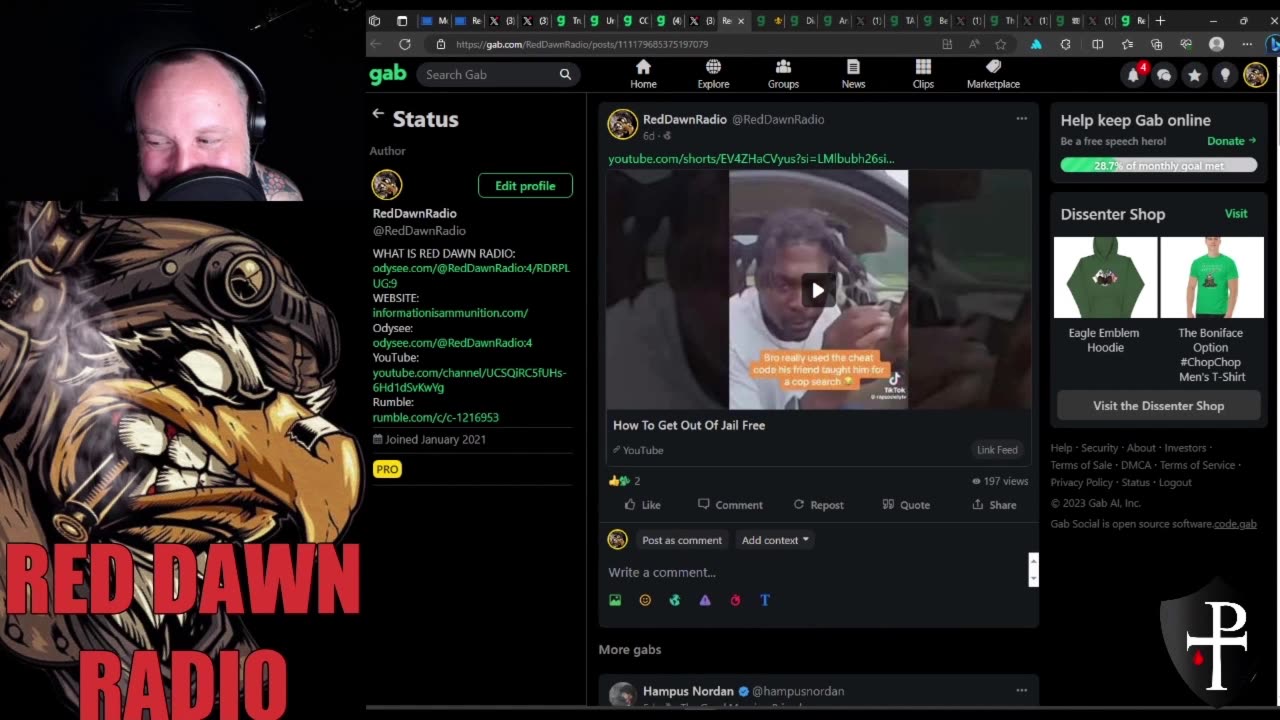
Task: Open code.gab source link
Action: [1235, 524]
